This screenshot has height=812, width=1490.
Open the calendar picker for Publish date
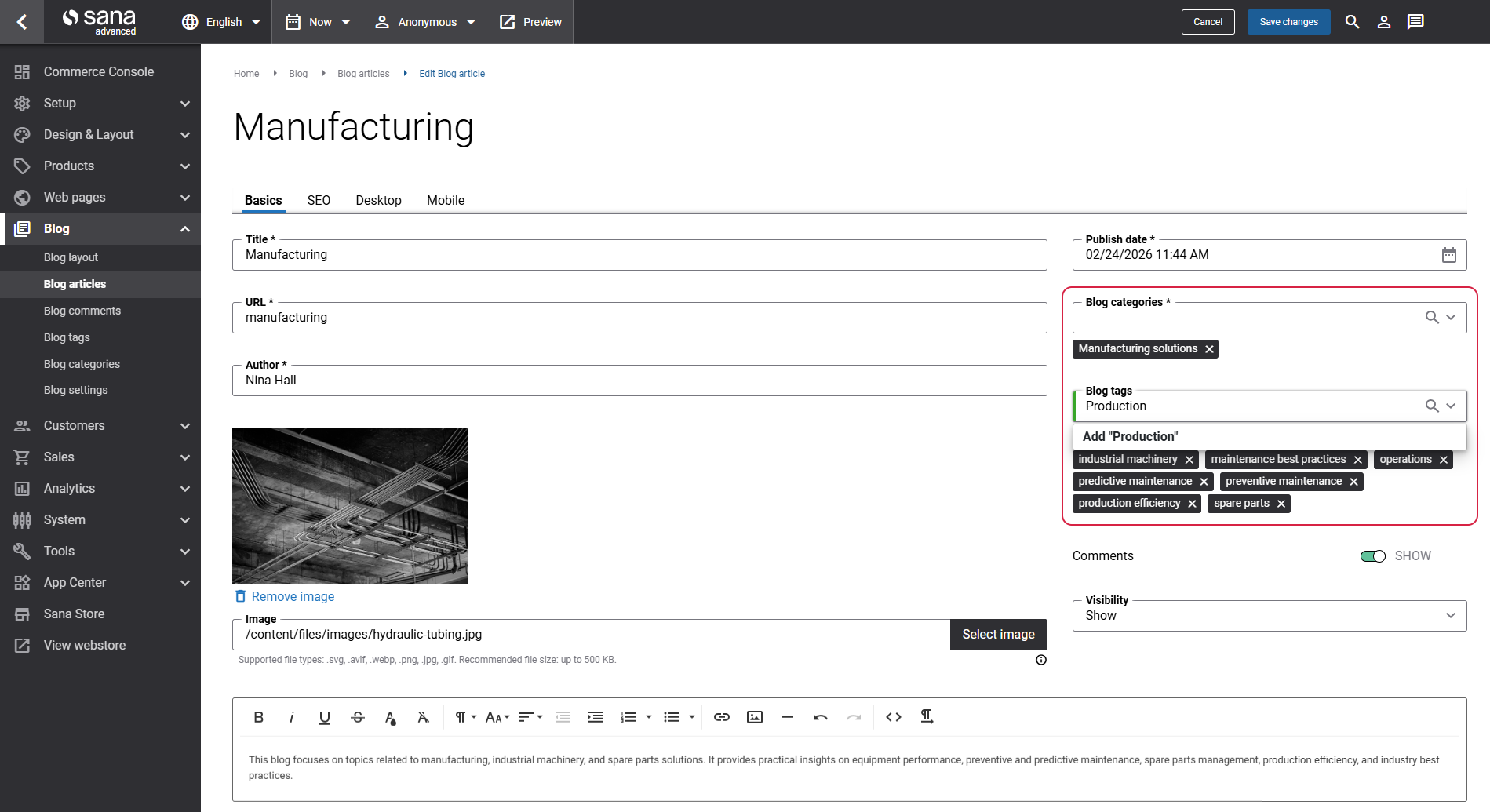1448,255
